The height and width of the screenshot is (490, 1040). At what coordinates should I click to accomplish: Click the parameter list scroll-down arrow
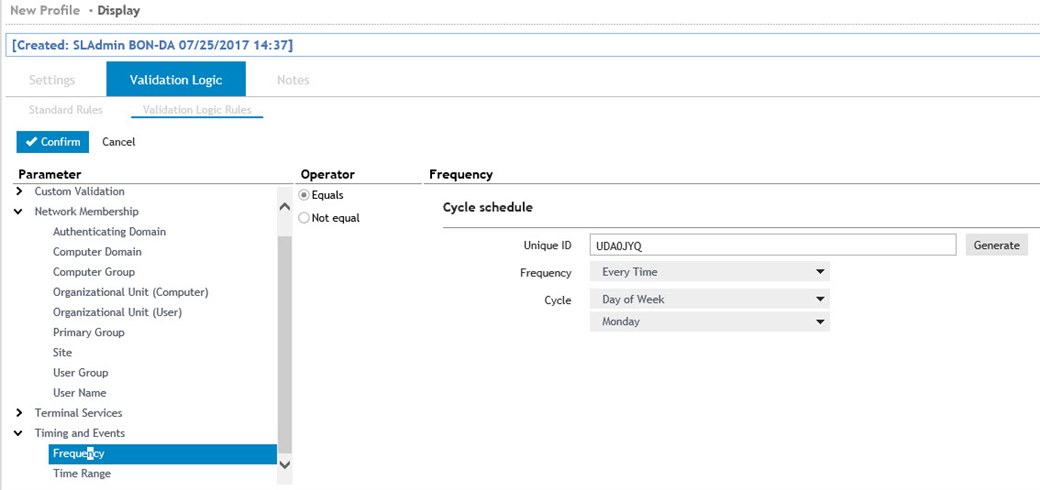[285, 465]
